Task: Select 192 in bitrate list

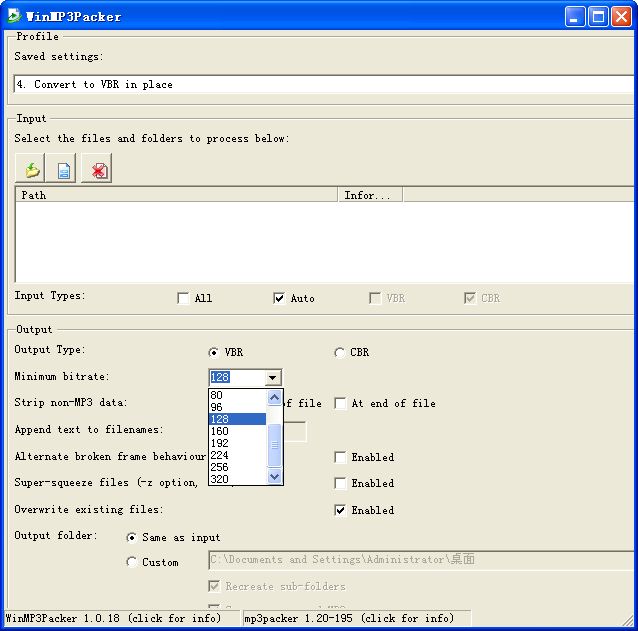Action: tap(238, 443)
